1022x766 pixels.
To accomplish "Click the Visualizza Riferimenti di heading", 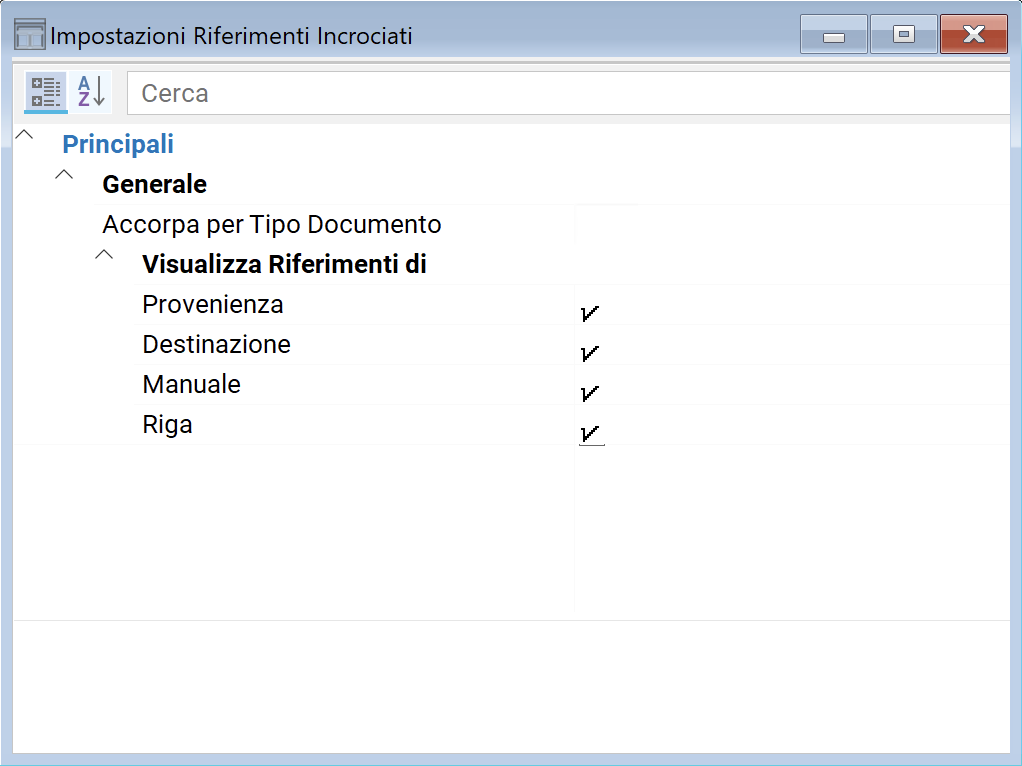I will click(284, 264).
